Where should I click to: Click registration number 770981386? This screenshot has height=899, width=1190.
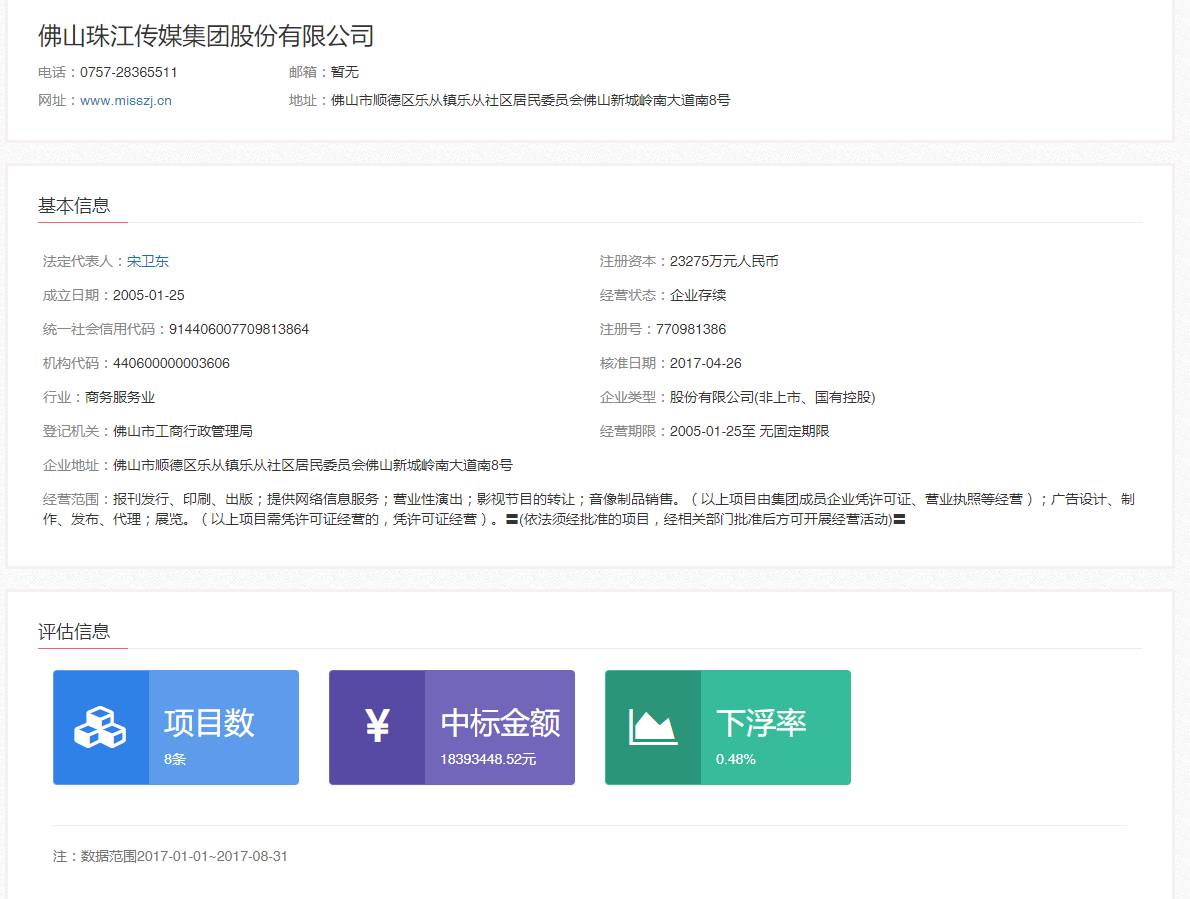click(x=691, y=329)
